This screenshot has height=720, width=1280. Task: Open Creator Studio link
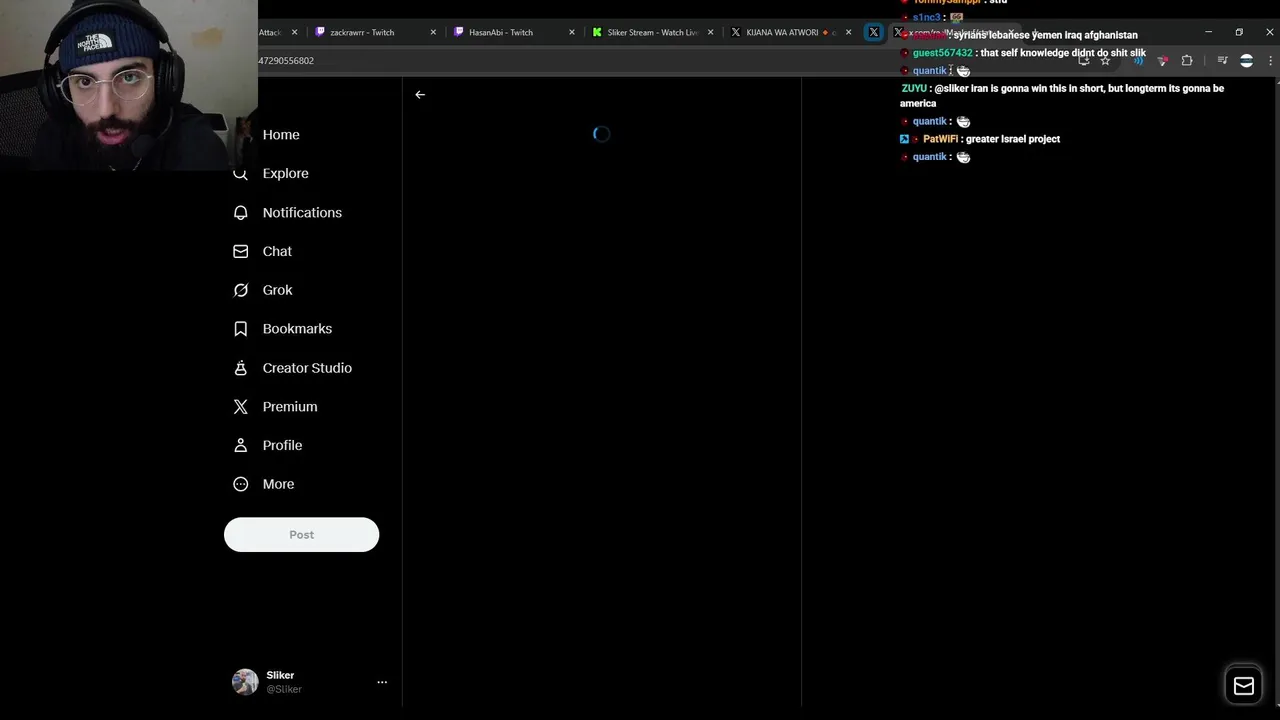coord(307,368)
